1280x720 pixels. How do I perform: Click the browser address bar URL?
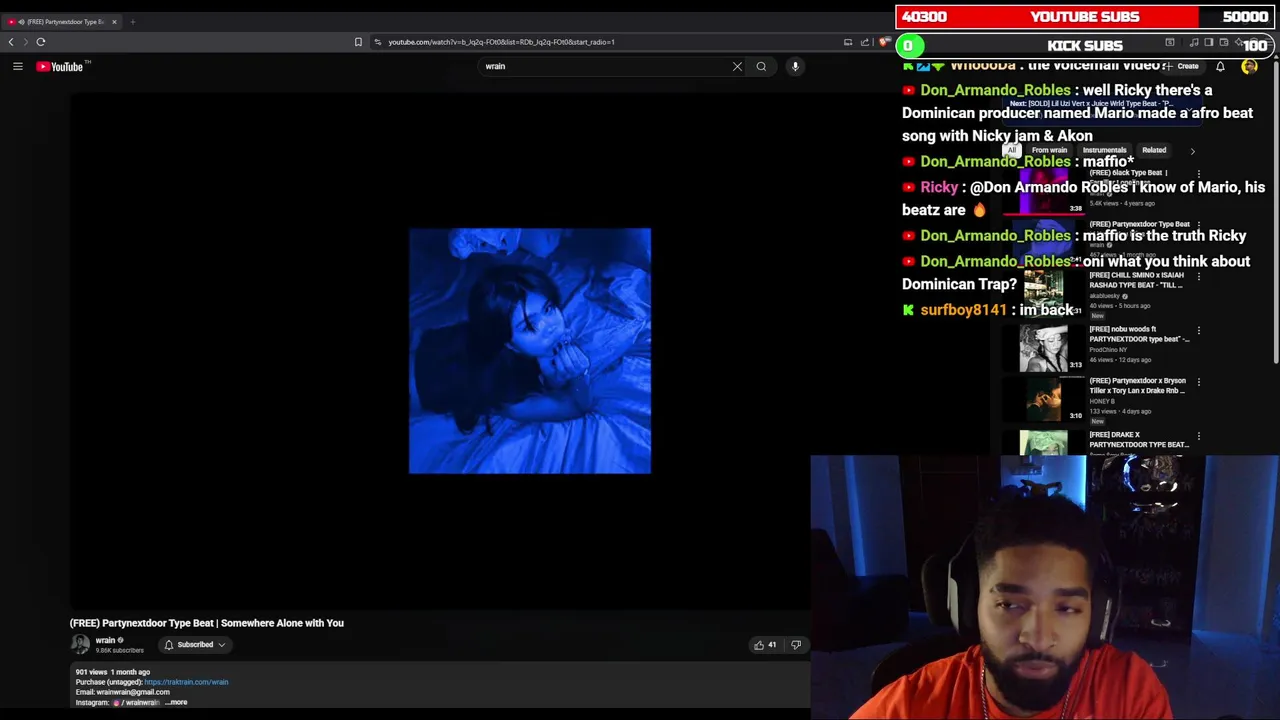(501, 42)
